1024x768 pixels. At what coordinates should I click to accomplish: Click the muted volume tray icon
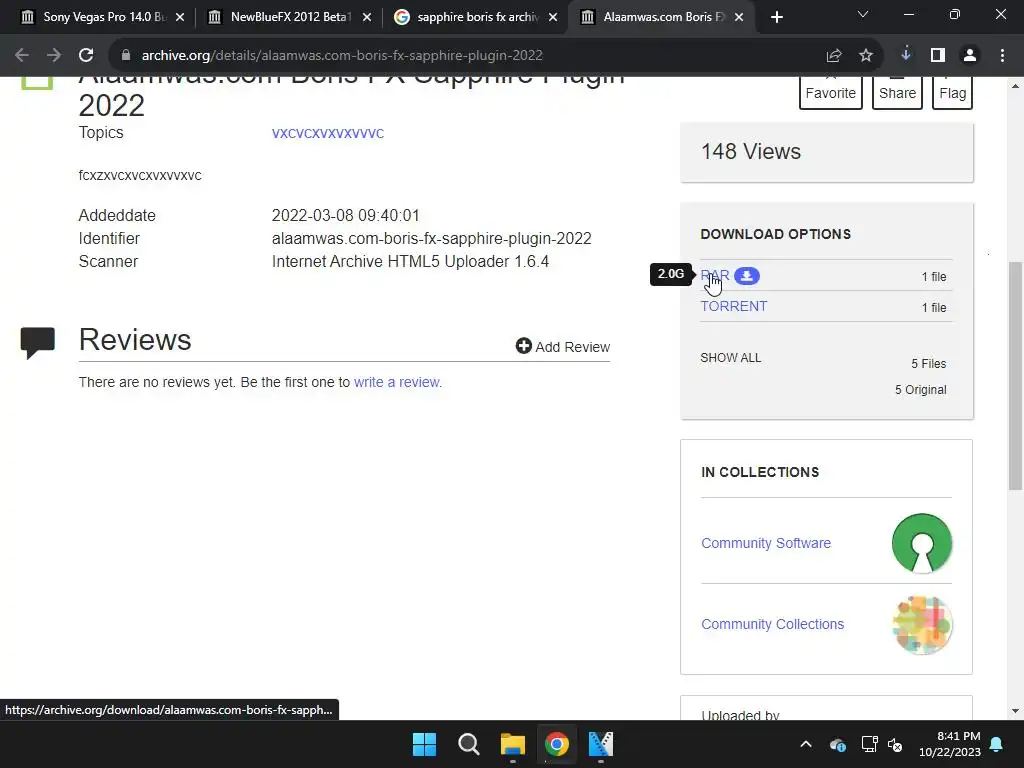(895, 744)
